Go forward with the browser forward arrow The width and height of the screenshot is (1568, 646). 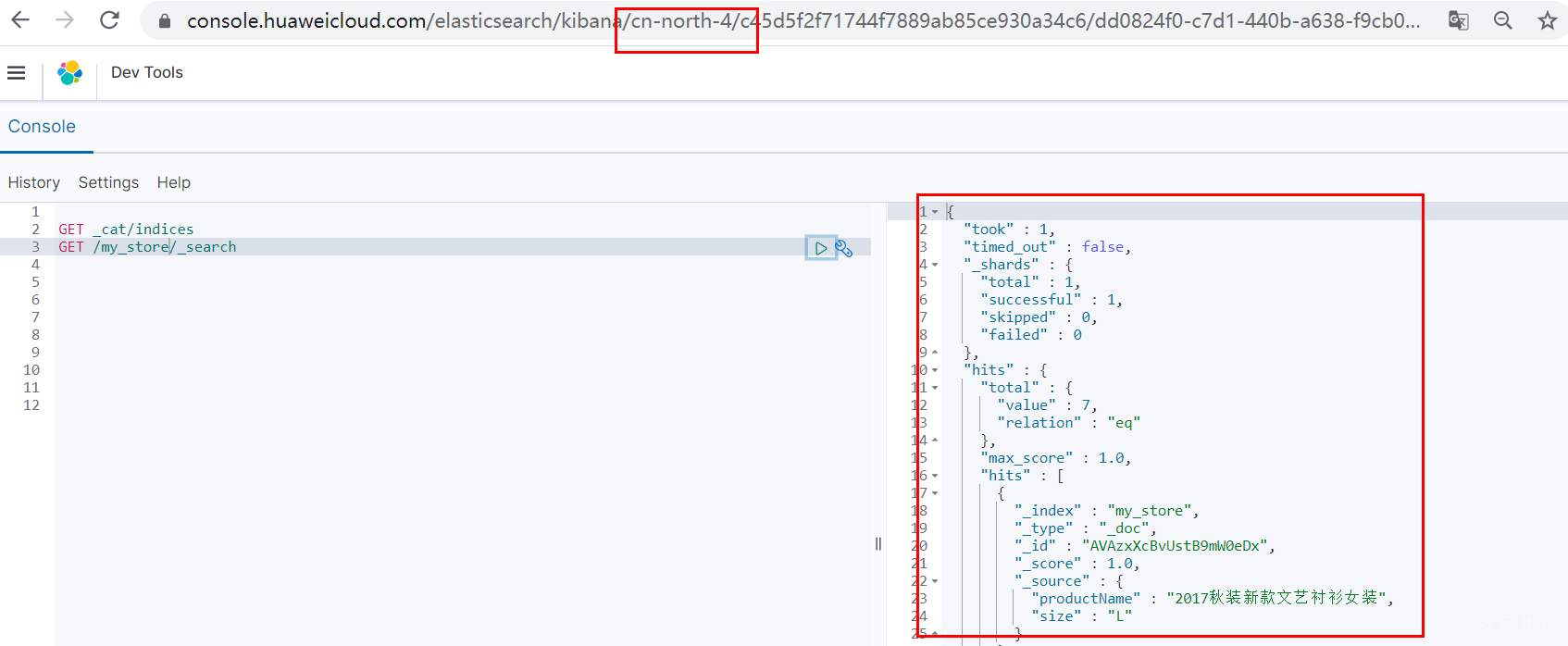pos(65,19)
